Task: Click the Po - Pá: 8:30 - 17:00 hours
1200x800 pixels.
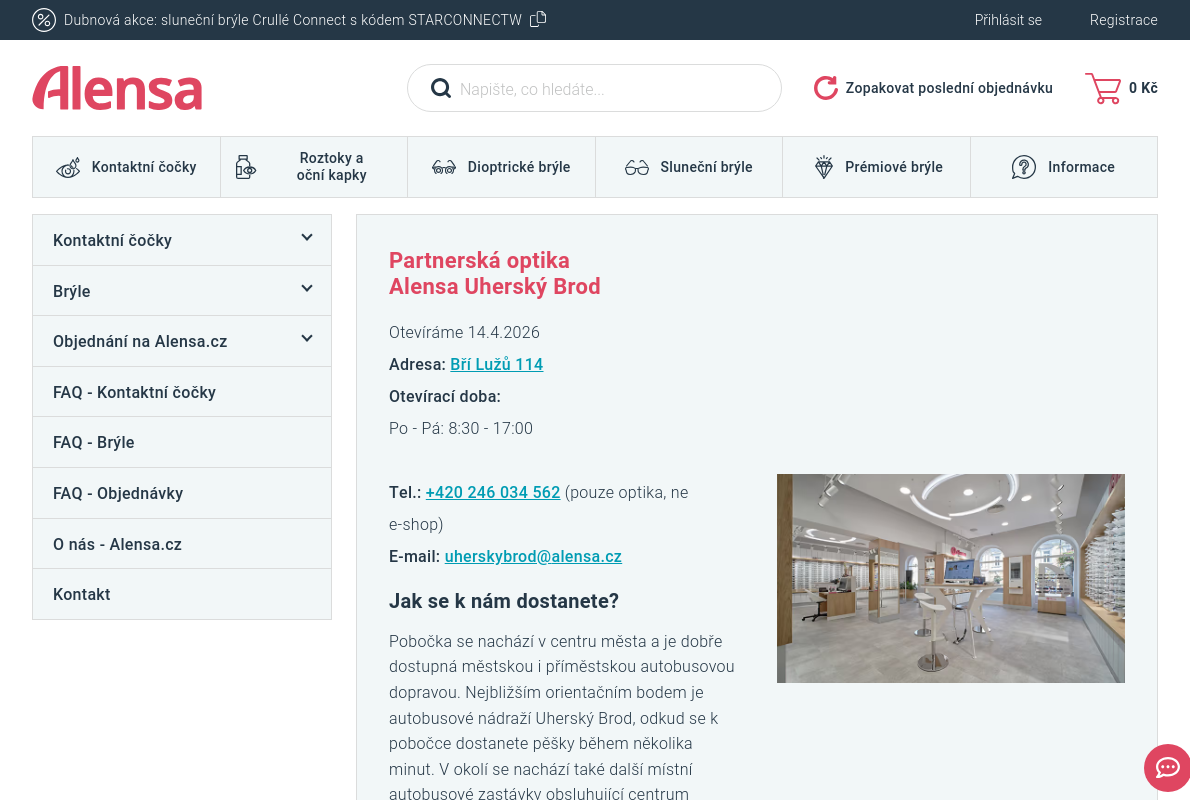Action: pos(461,428)
